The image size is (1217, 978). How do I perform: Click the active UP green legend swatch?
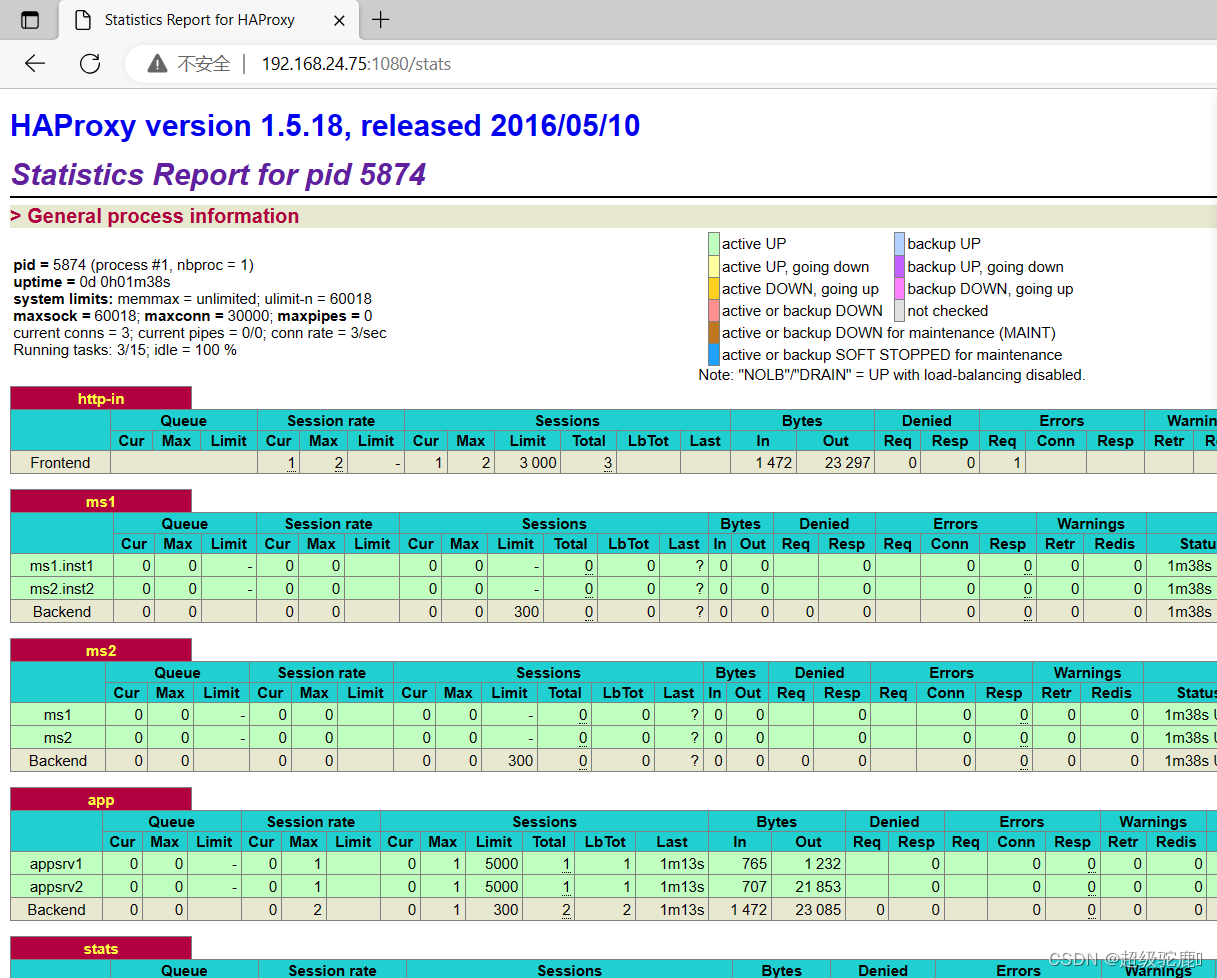(x=714, y=244)
